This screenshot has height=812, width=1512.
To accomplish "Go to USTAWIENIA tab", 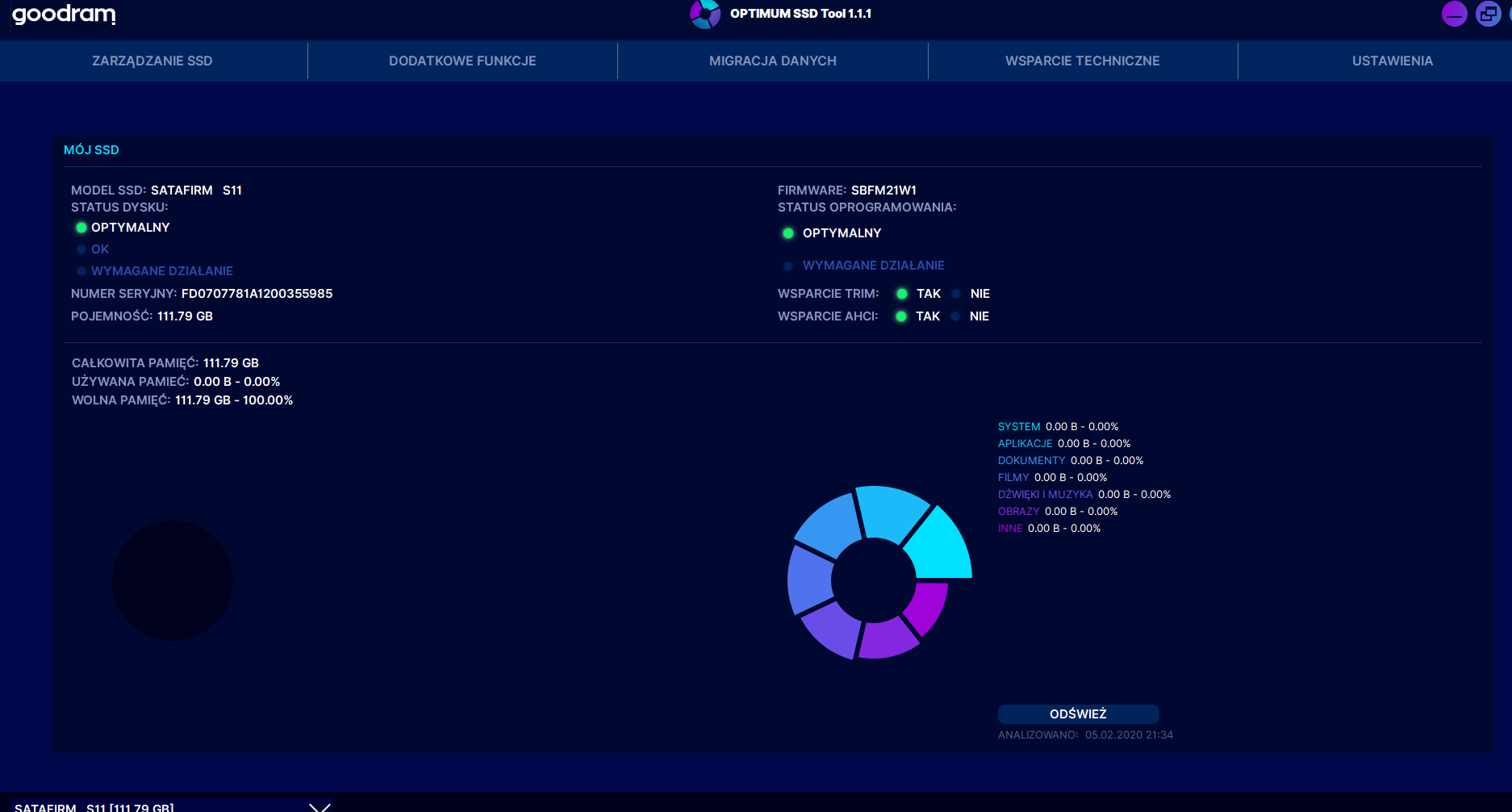I will pyautogui.click(x=1393, y=61).
